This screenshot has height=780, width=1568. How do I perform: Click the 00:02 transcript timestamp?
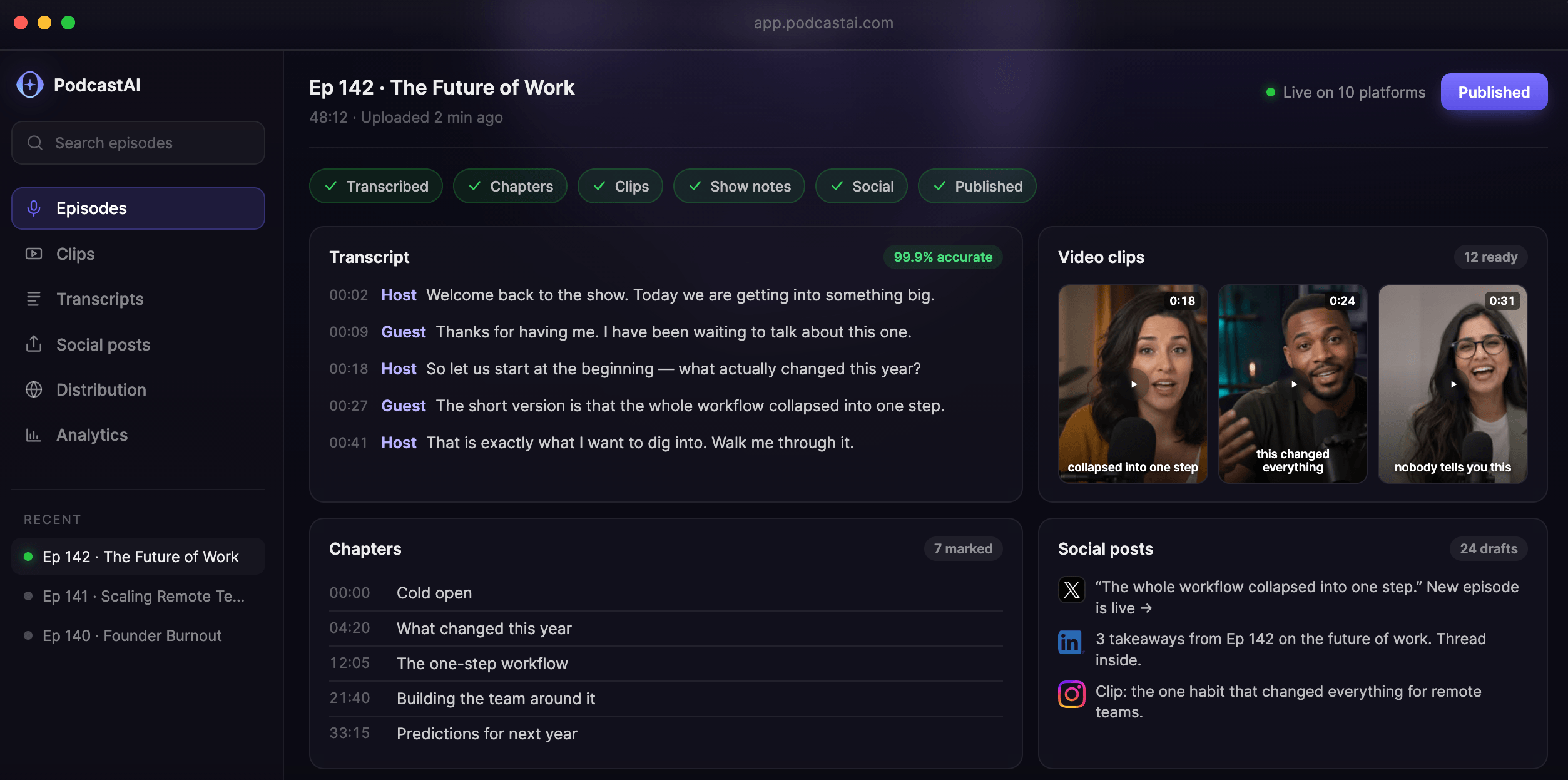coord(349,295)
